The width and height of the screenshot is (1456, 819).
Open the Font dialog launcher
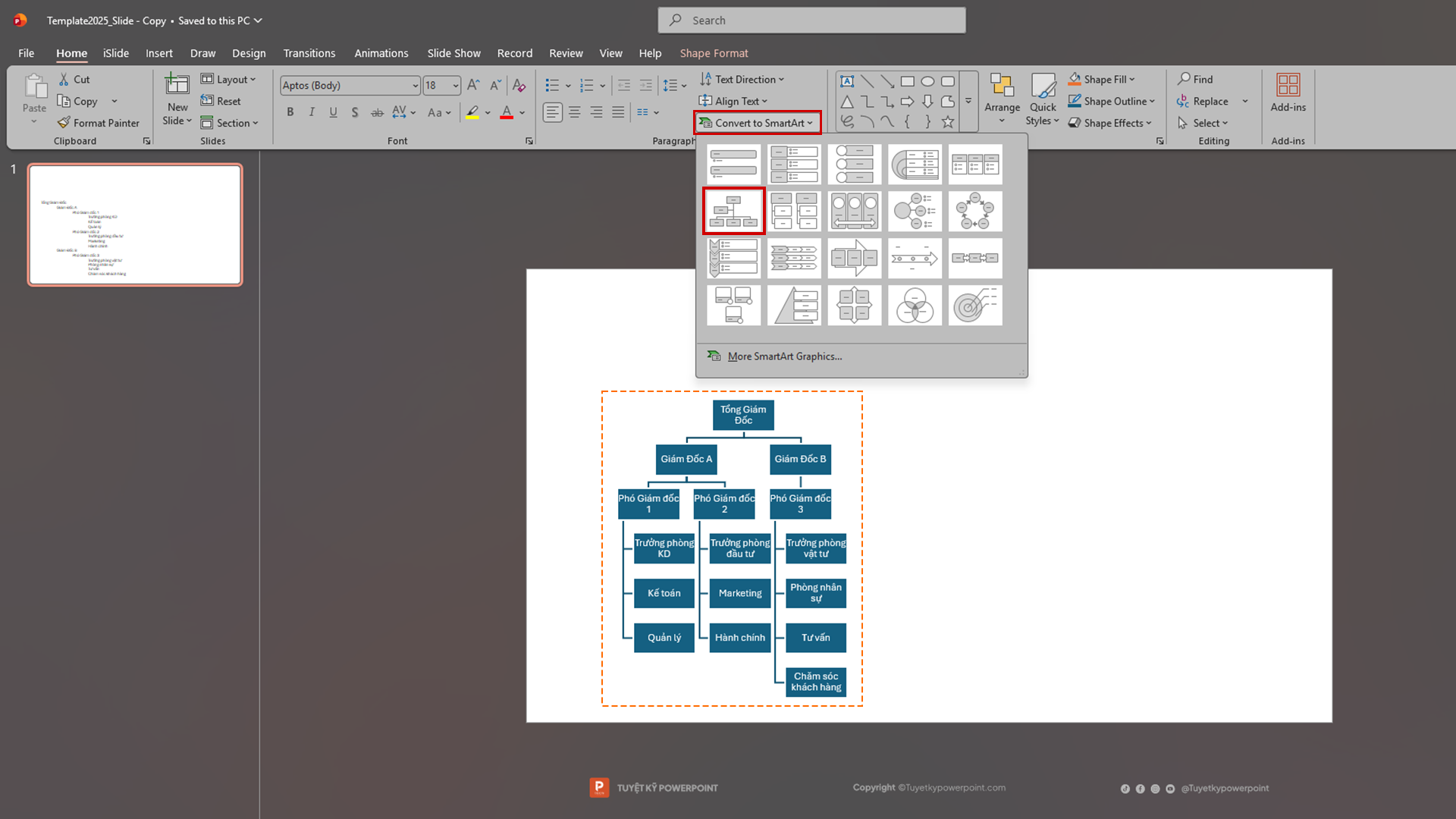pyautogui.click(x=529, y=141)
